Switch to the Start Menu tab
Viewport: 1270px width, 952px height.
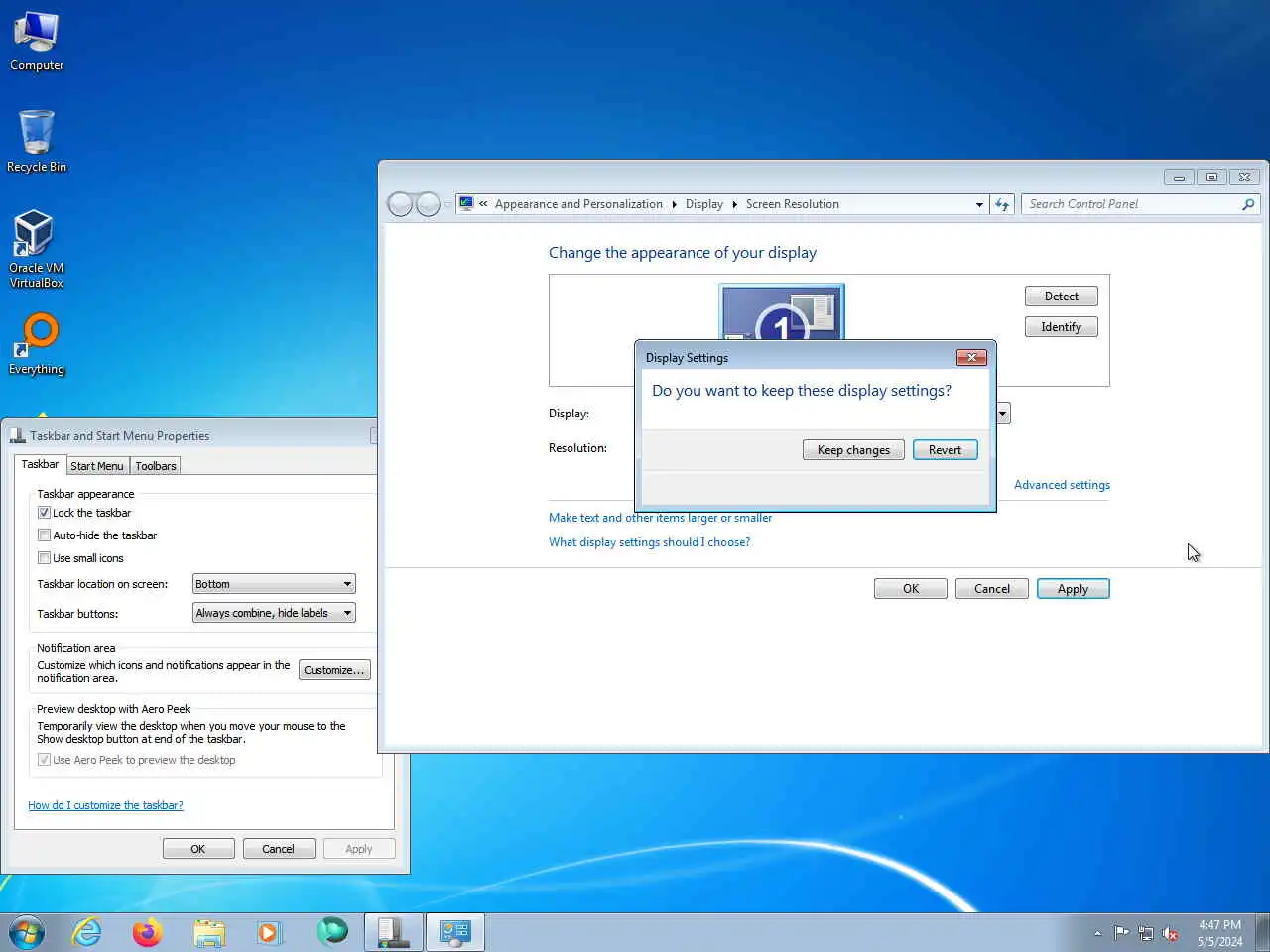[x=97, y=466]
